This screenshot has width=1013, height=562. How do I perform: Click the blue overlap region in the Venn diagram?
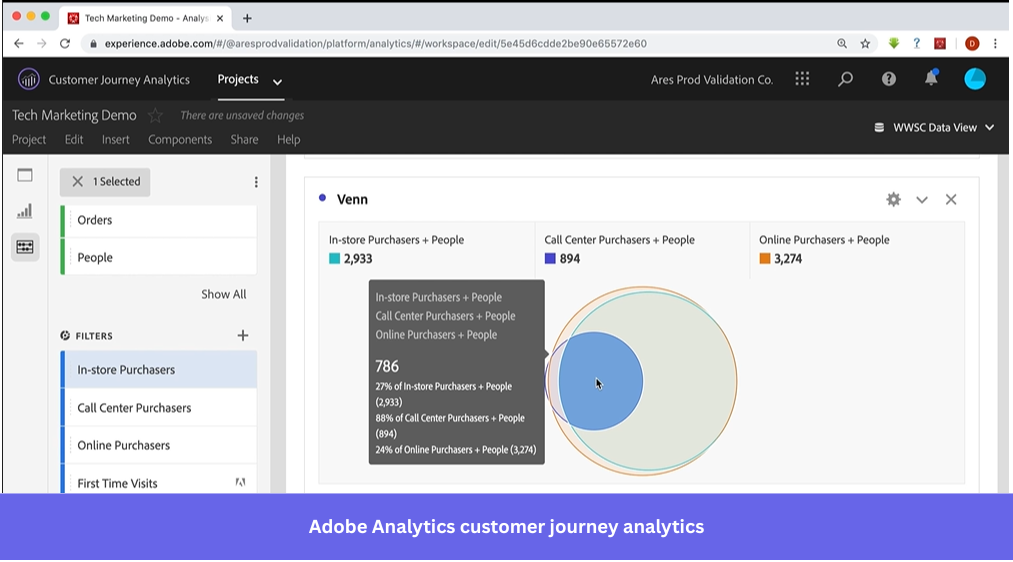pos(601,381)
